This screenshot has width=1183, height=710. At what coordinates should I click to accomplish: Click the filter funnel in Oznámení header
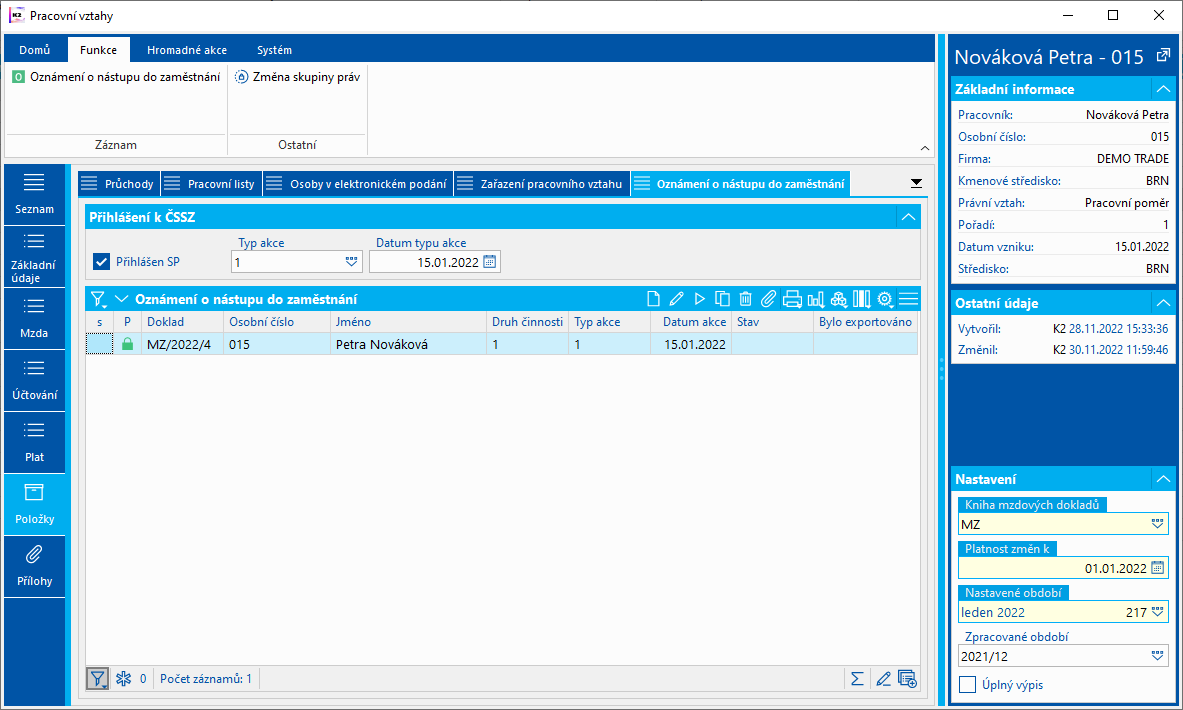point(97,300)
